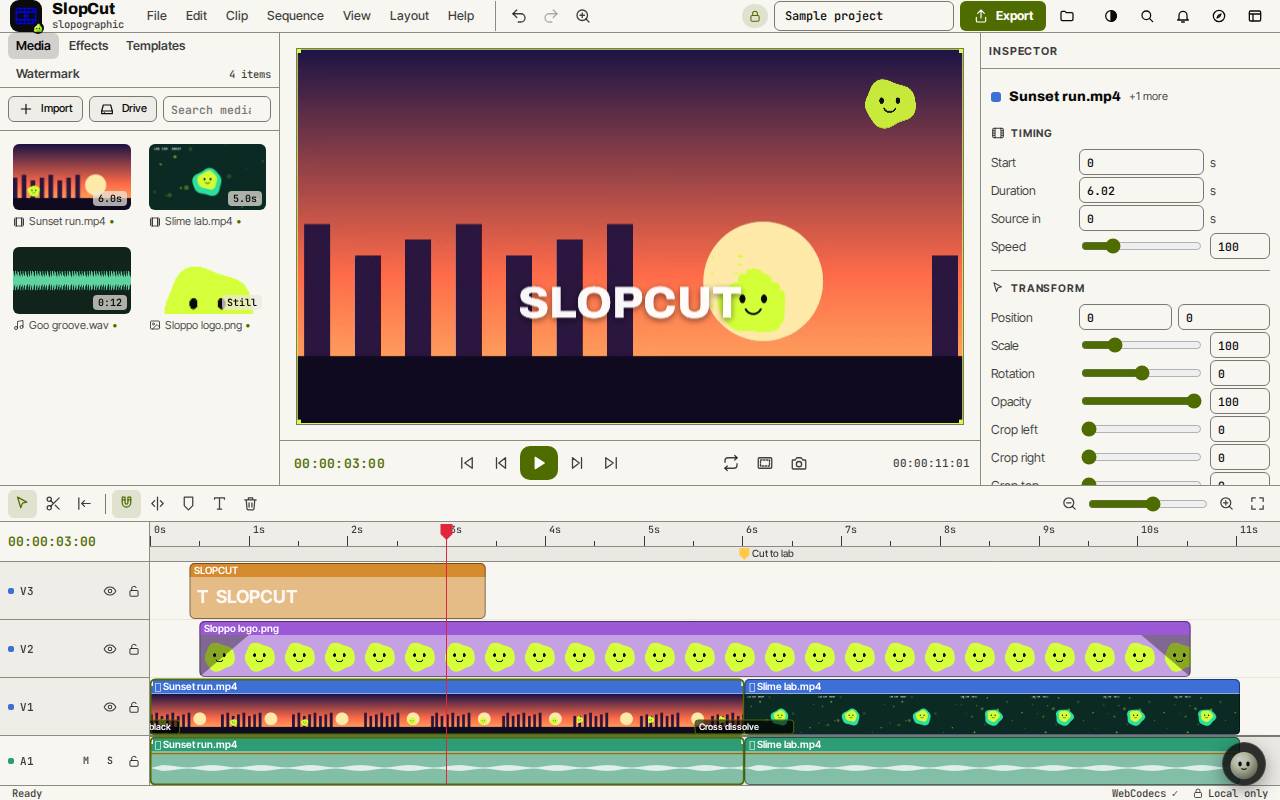The height and width of the screenshot is (800, 1280).
Task: Open the project folder icon
Action: tap(1067, 16)
